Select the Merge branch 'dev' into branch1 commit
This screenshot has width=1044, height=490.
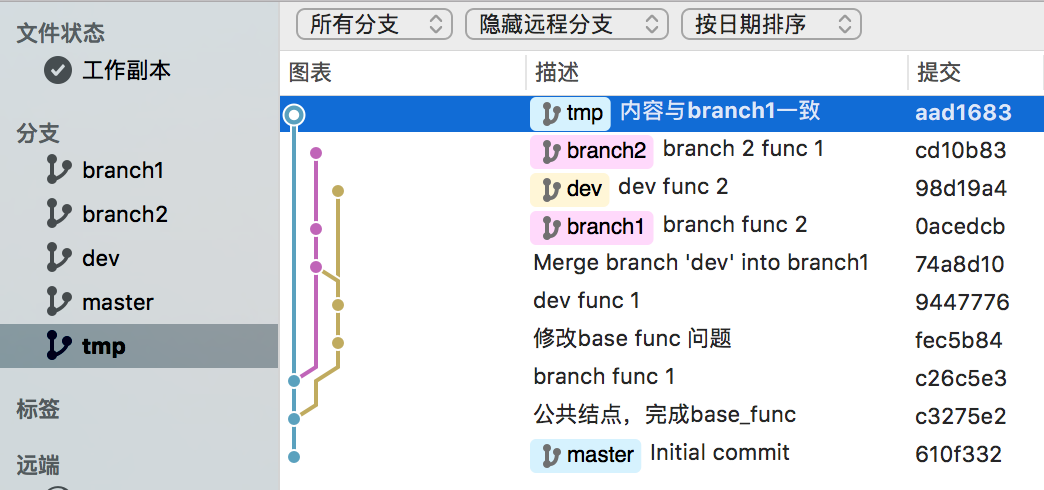pos(700,264)
